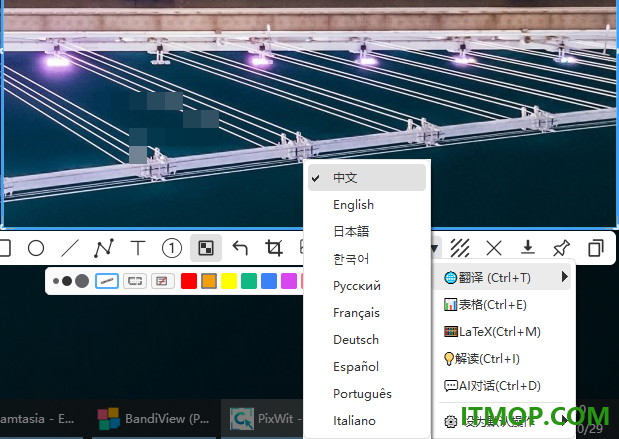The image size is (619, 439).
Task: Select the red-slash erase mode button
Action: click(162, 281)
